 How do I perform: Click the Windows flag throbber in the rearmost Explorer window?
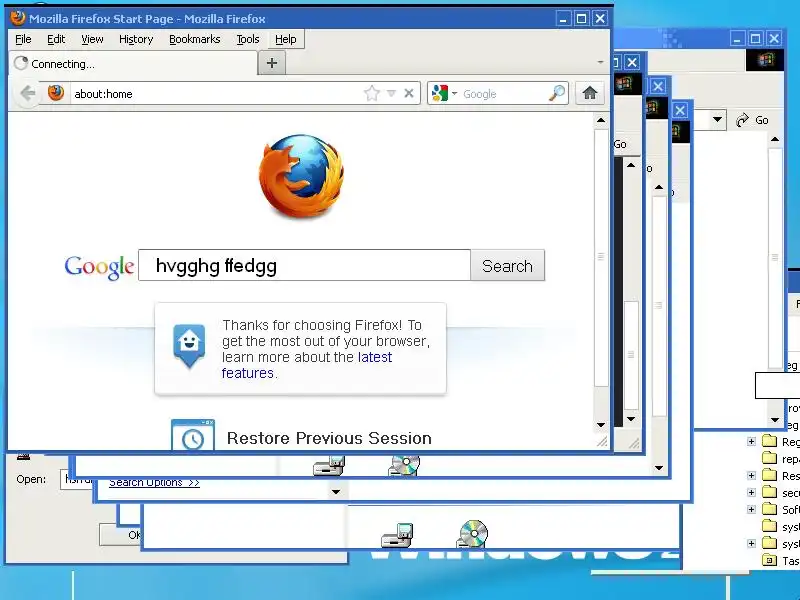tap(765, 60)
